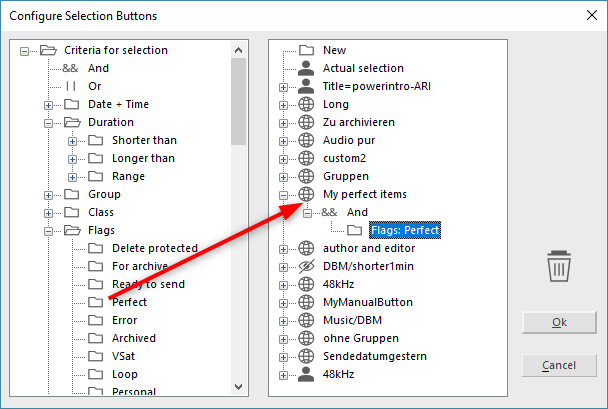This screenshot has height=409, width=608.
Task: Click the person icon beside Actual selection
Action: pyautogui.click(x=307, y=68)
